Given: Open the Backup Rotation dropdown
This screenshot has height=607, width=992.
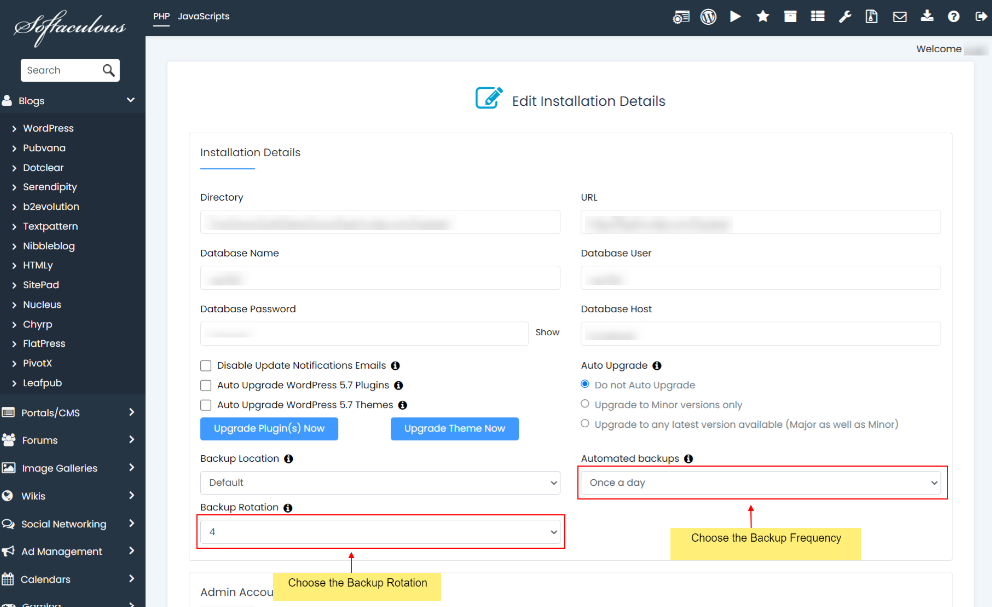Looking at the screenshot, I should click(x=380, y=532).
